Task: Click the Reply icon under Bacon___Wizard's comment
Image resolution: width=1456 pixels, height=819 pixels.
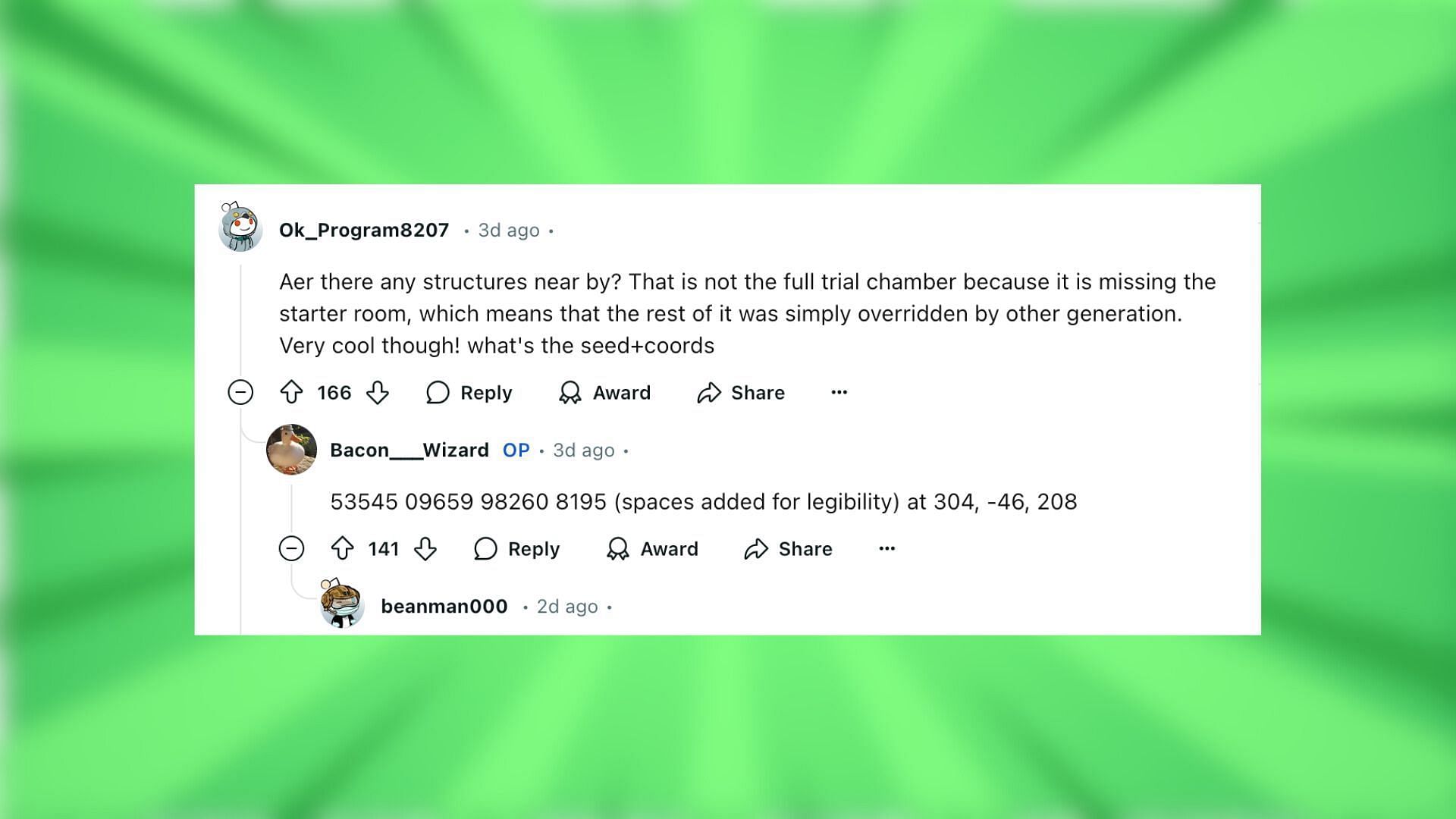Action: [484, 548]
